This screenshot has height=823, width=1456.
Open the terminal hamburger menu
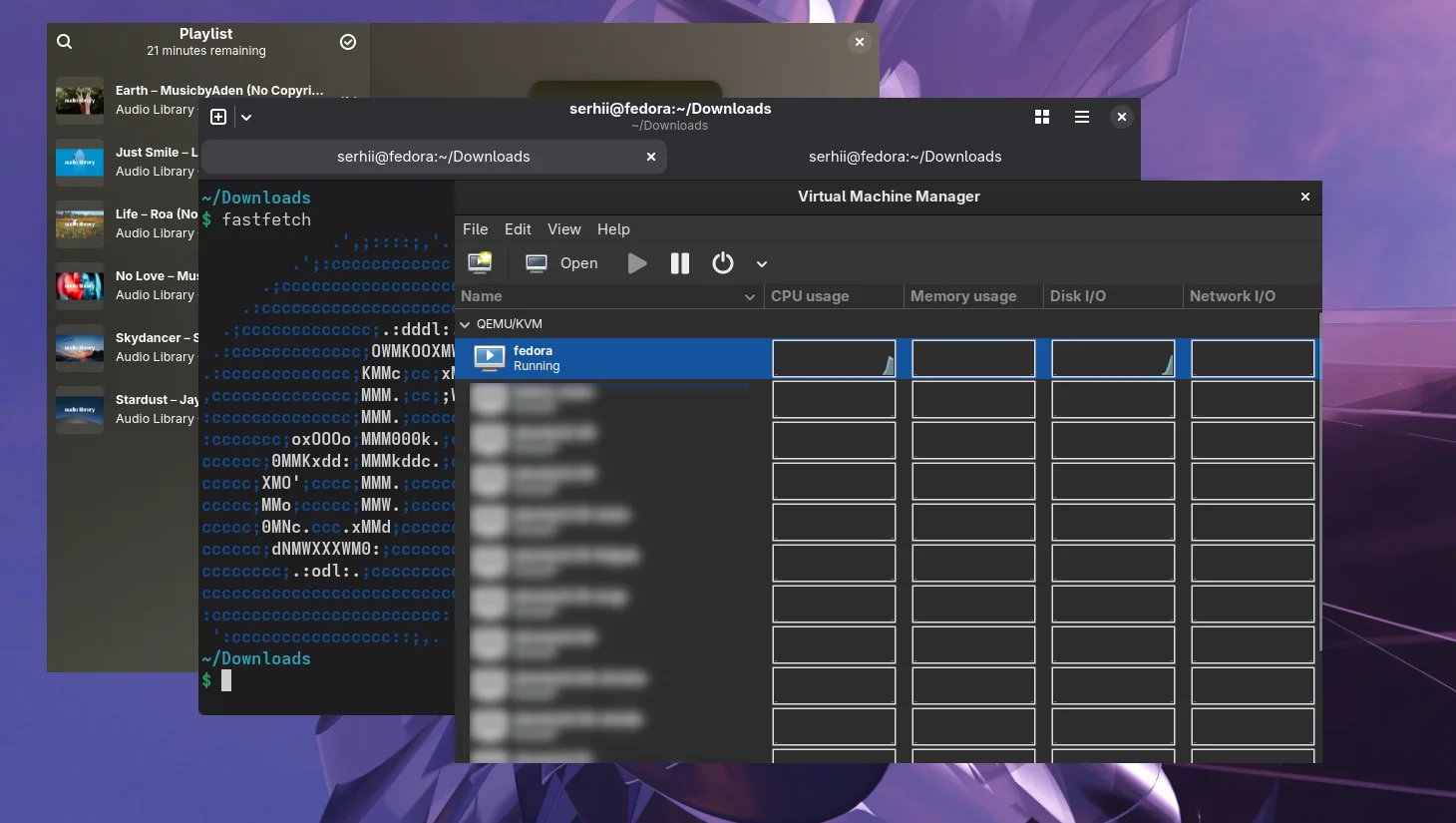[x=1082, y=117]
